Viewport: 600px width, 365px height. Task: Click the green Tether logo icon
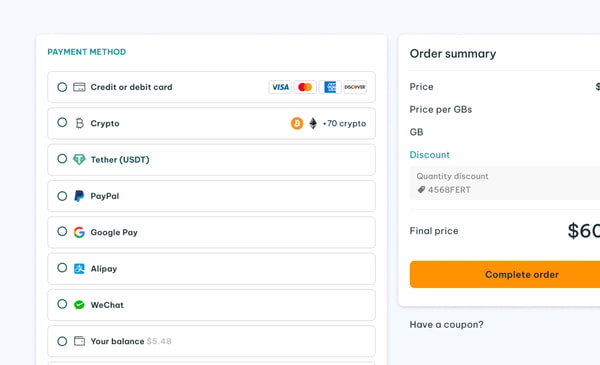click(79, 159)
